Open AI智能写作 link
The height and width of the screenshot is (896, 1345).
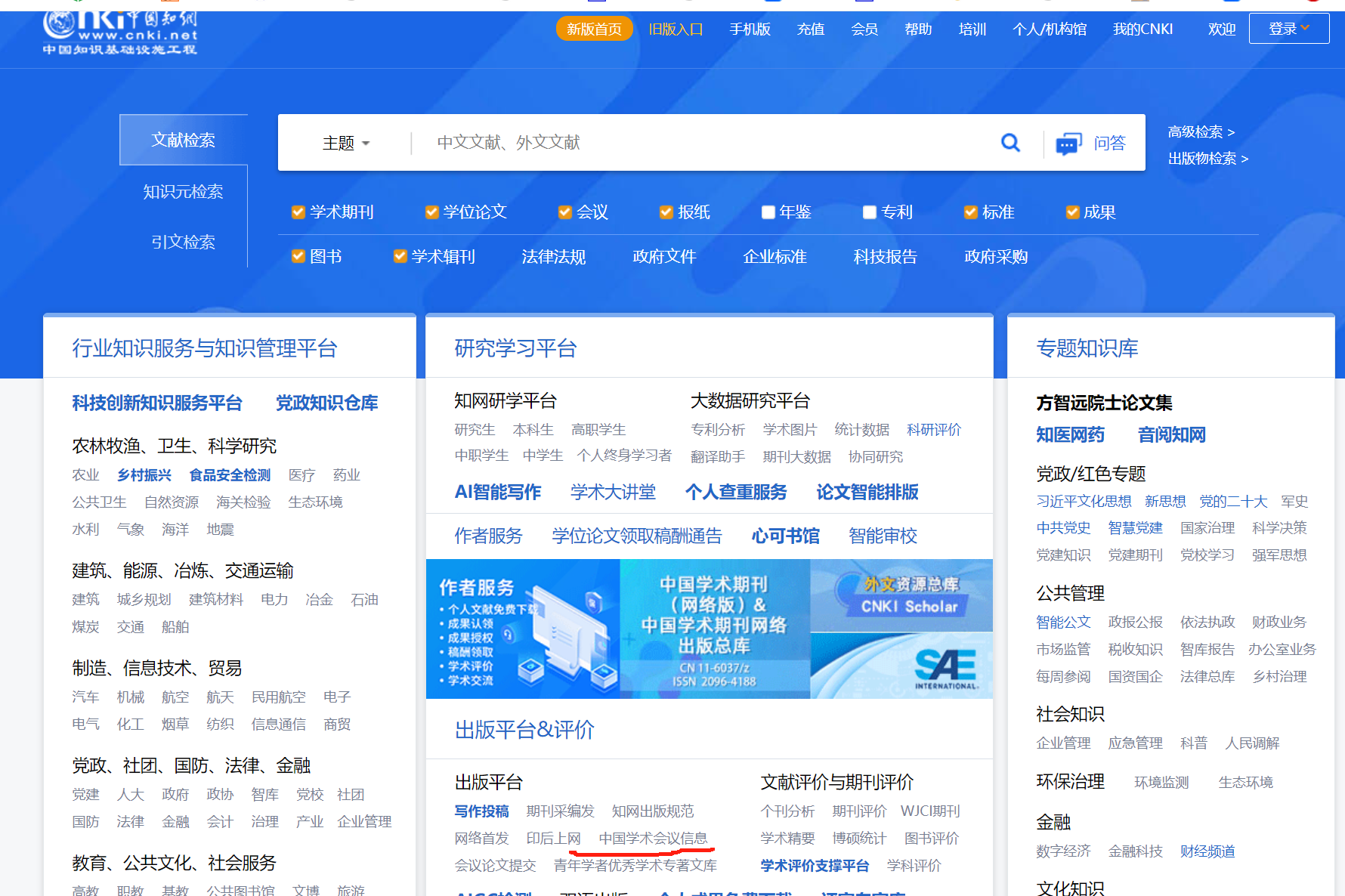498,492
